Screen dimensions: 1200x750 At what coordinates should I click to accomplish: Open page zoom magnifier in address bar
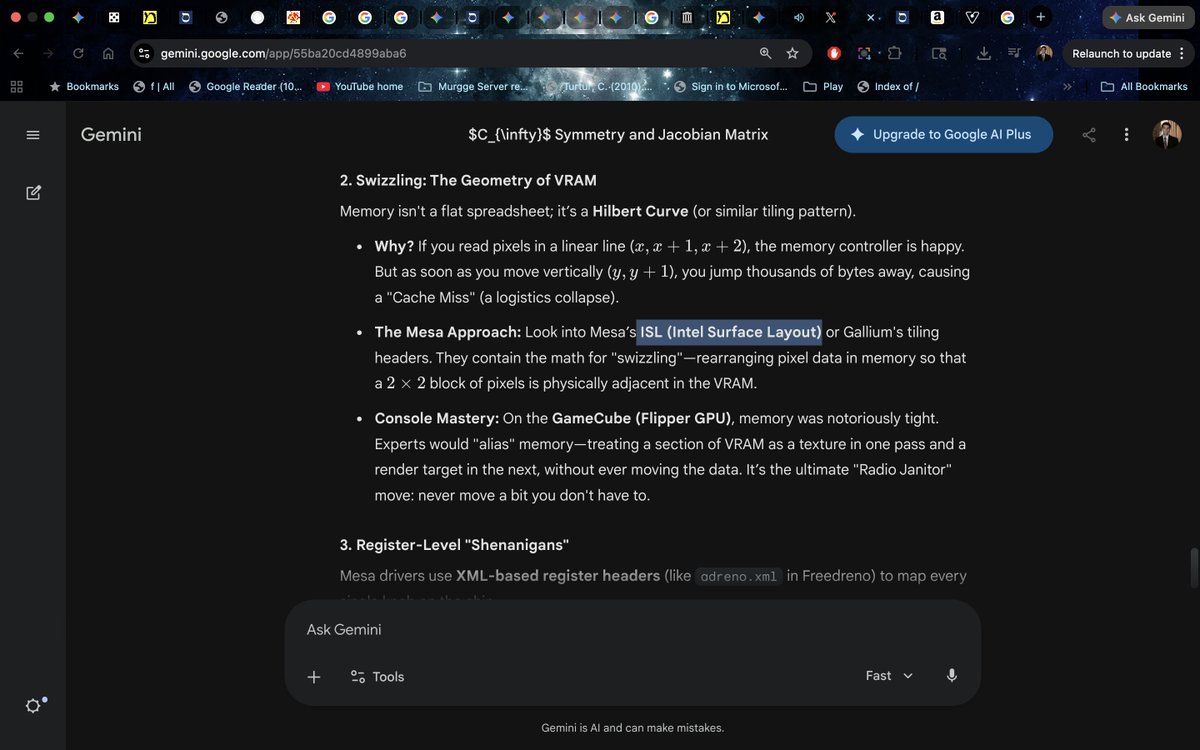(x=765, y=53)
